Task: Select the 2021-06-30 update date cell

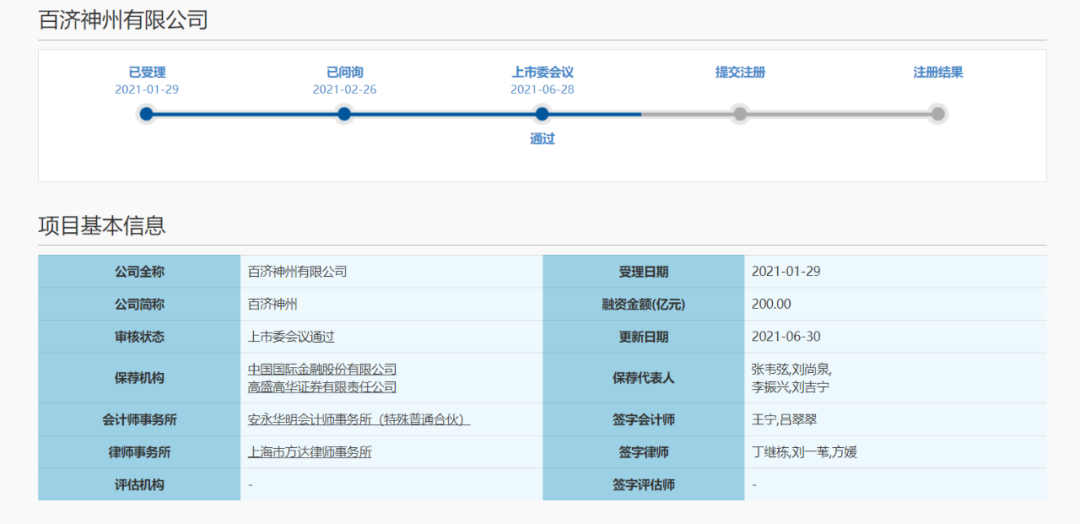Action: (x=786, y=337)
